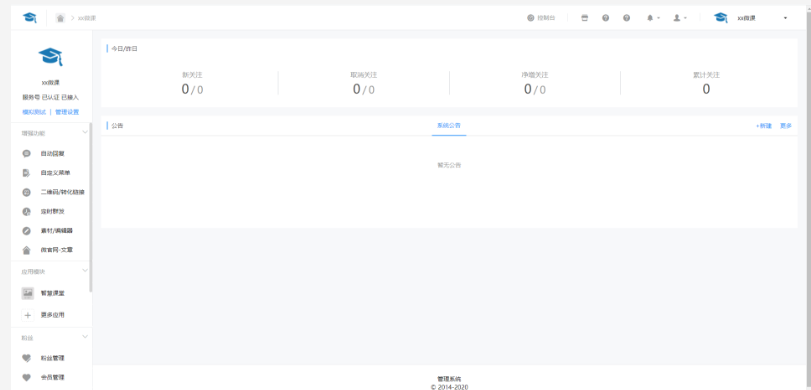Open the 管理设置 link
Screen dimensions: 811x390
click(x=67, y=112)
